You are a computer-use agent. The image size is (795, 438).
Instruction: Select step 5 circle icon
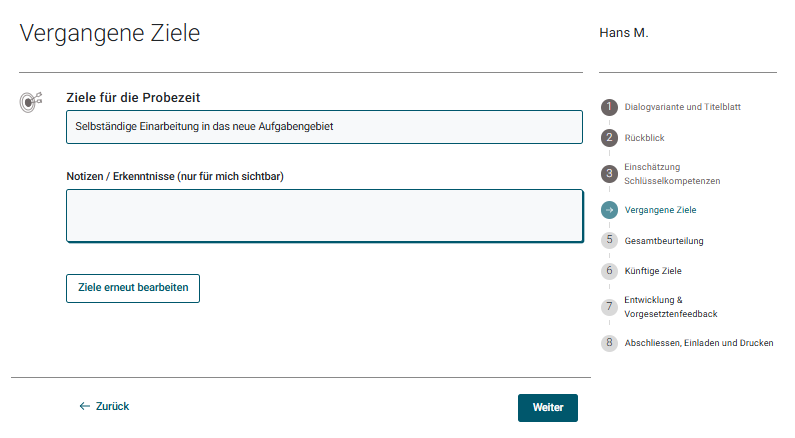pos(609,240)
